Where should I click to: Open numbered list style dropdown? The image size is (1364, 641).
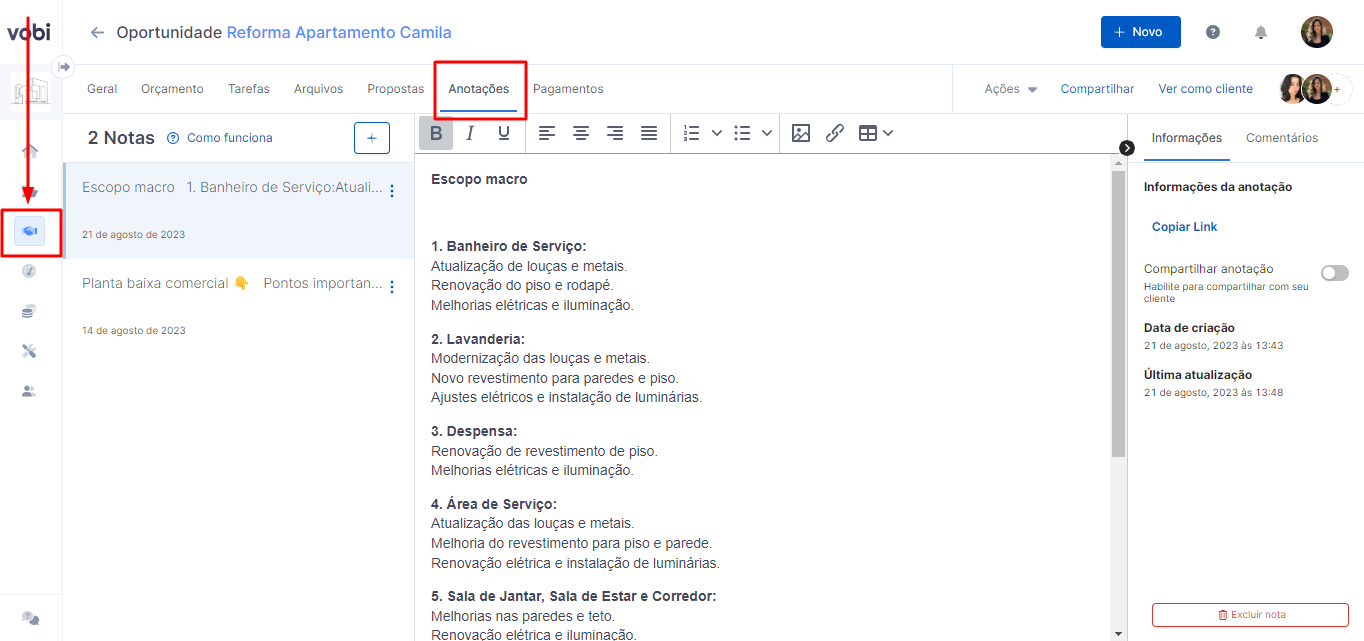(x=717, y=133)
